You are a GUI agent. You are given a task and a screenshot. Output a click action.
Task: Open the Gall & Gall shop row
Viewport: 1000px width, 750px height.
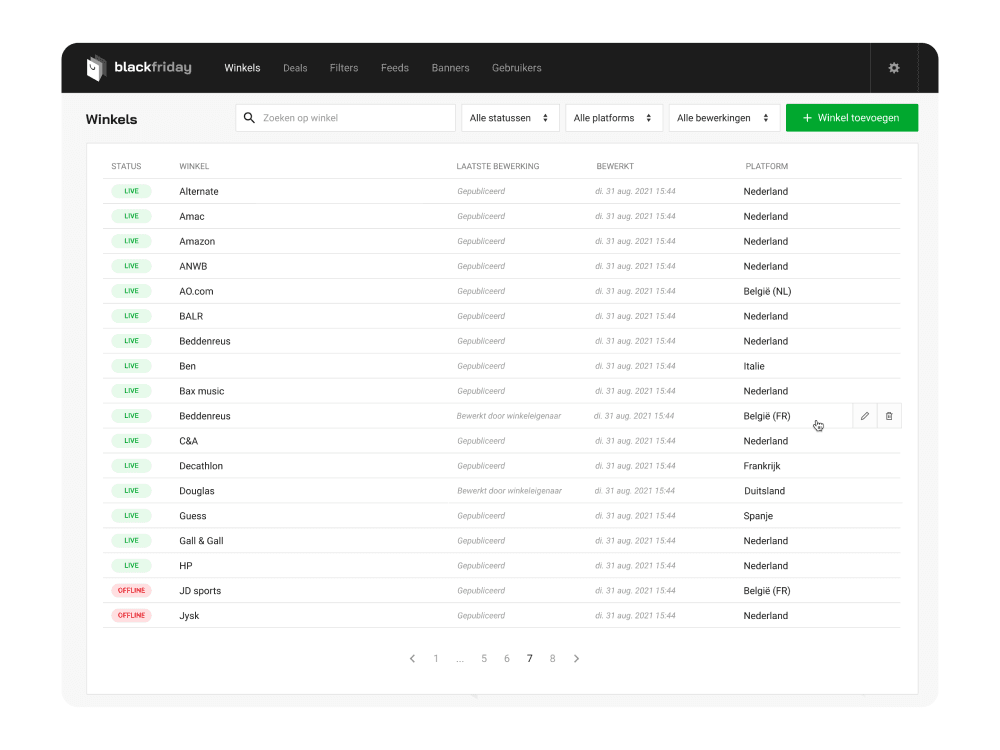pyautogui.click(x=502, y=541)
